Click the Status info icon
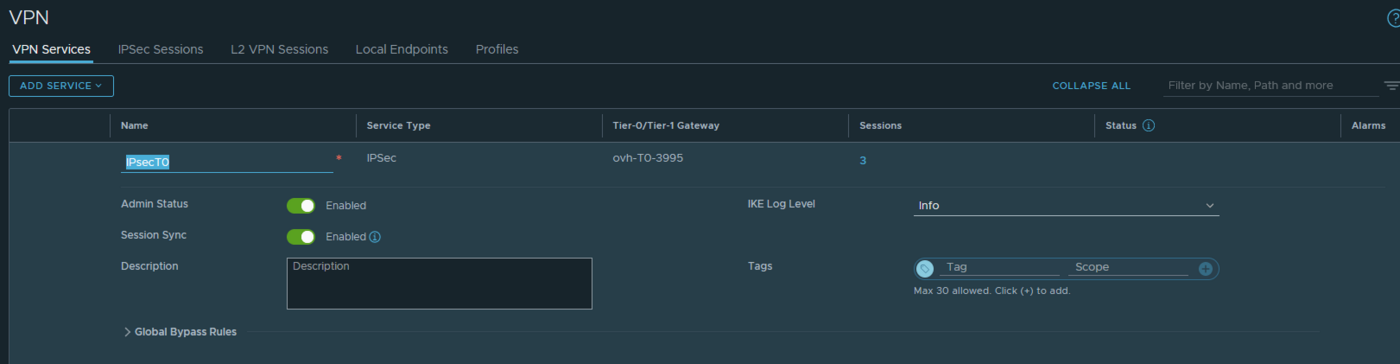1400x364 pixels. click(1149, 126)
